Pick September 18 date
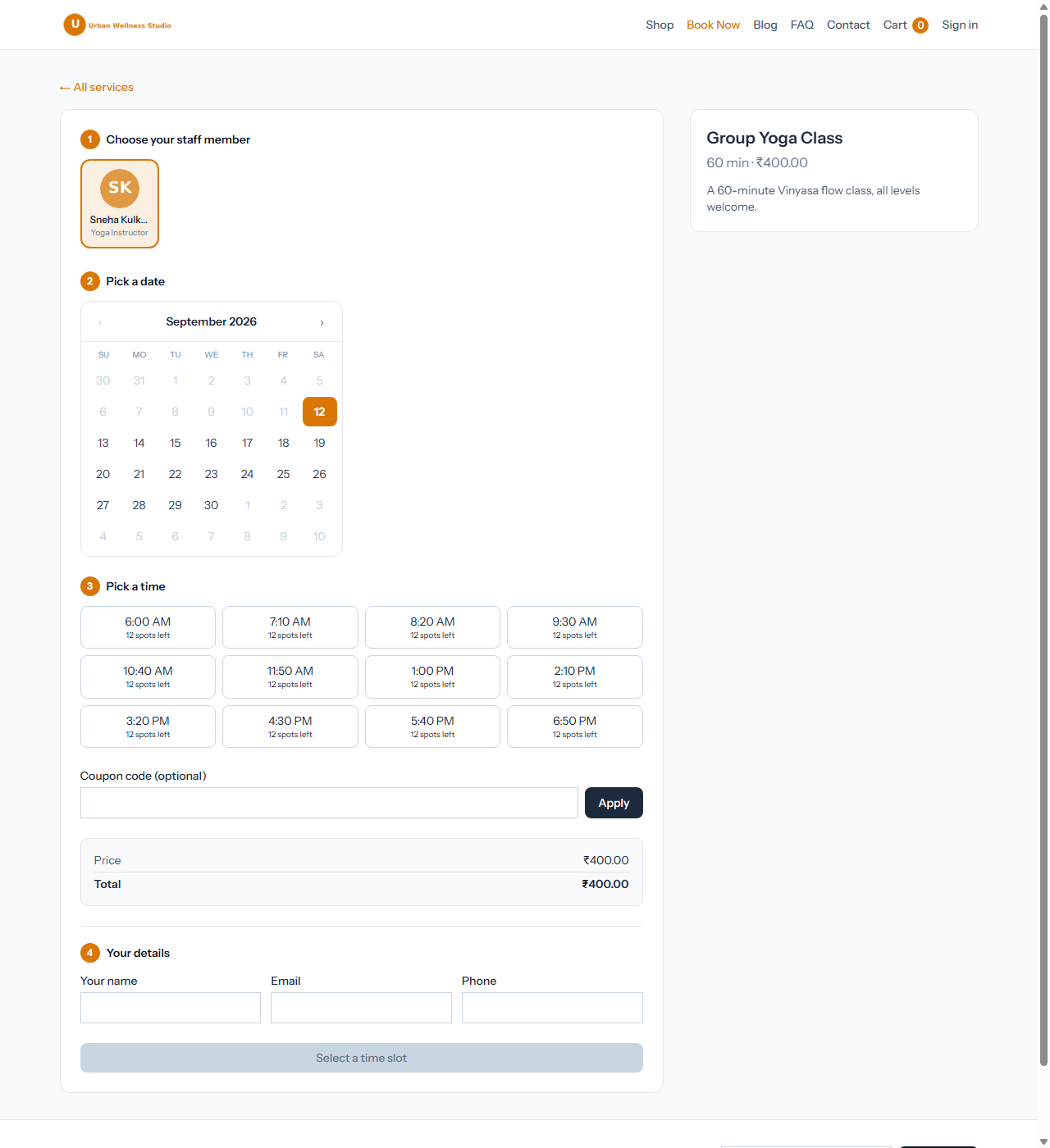This screenshot has height=1148, width=1050. [284, 443]
